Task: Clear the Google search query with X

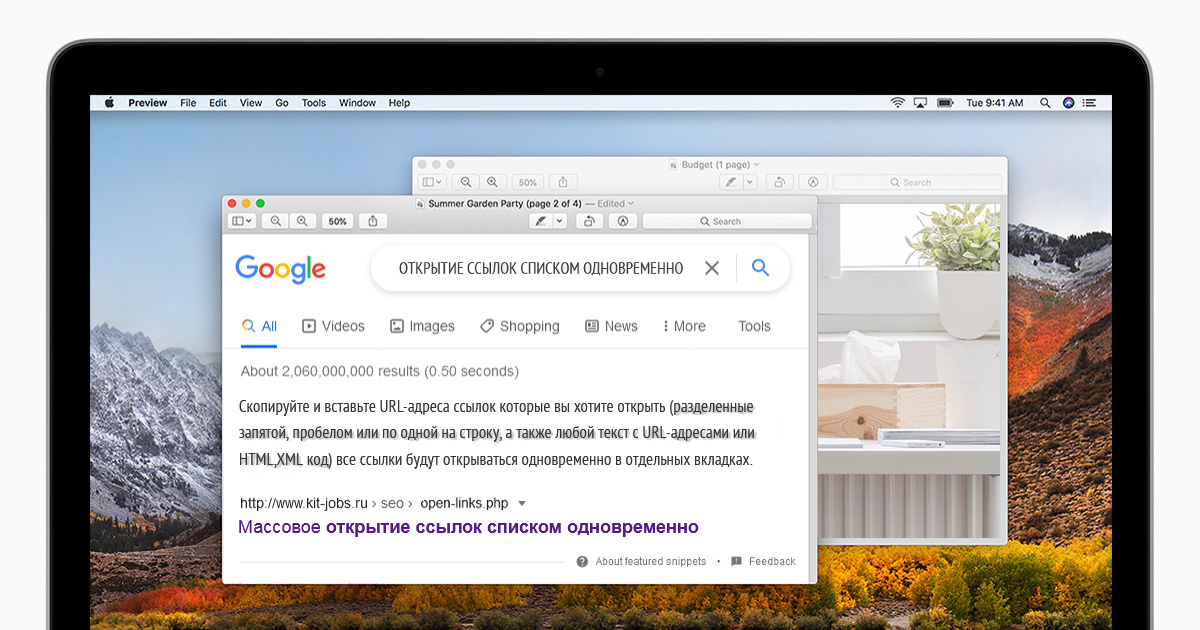Action: click(712, 268)
